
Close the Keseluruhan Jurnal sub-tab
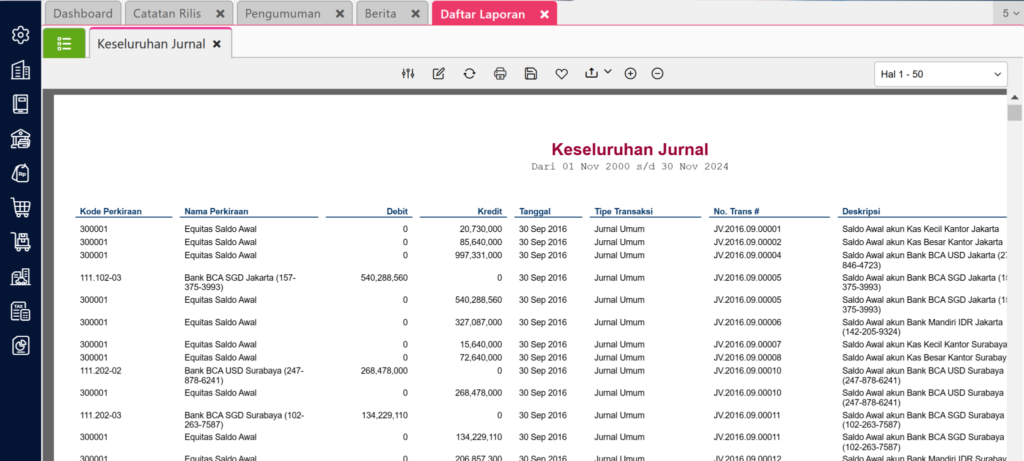pos(217,44)
